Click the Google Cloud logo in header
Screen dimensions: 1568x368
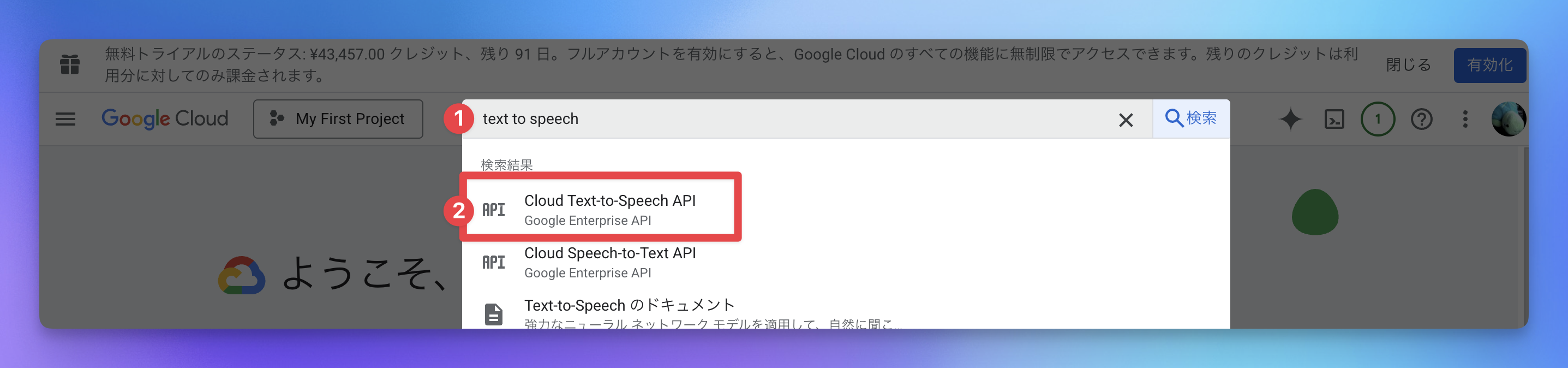coord(164,119)
